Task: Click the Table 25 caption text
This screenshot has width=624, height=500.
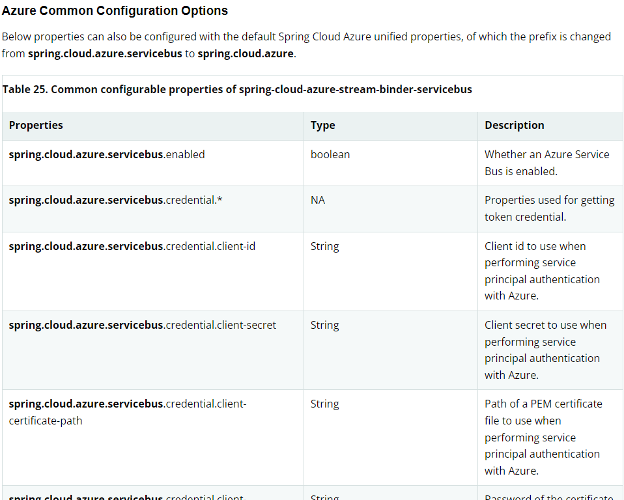Action: [237, 89]
